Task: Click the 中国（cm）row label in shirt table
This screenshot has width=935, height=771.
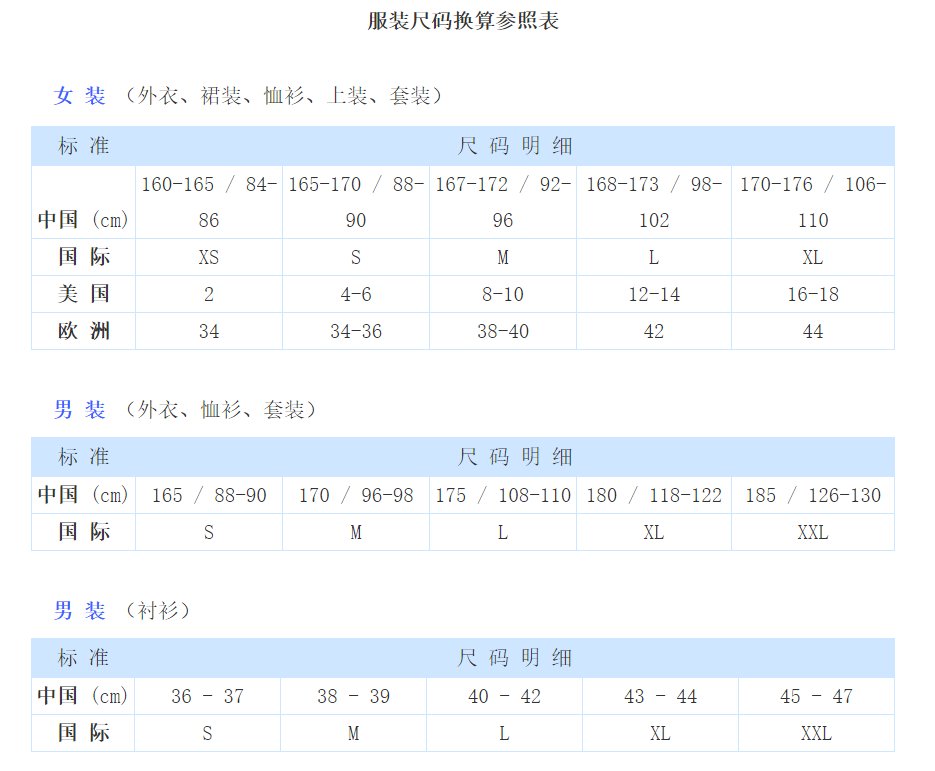Action: click(82, 696)
